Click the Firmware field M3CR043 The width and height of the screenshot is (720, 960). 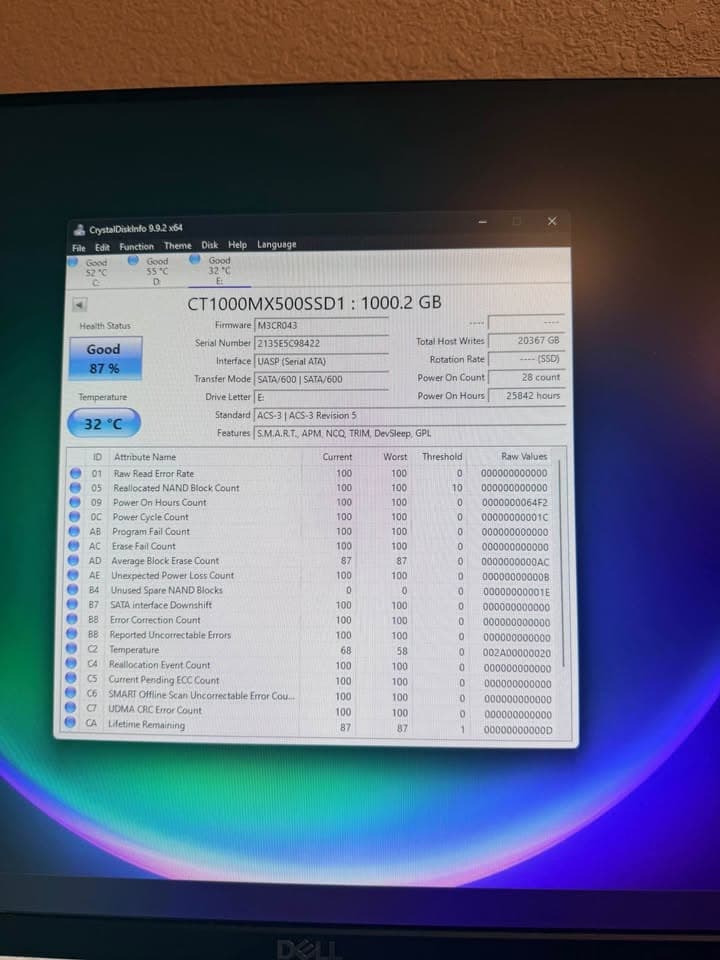click(321, 325)
